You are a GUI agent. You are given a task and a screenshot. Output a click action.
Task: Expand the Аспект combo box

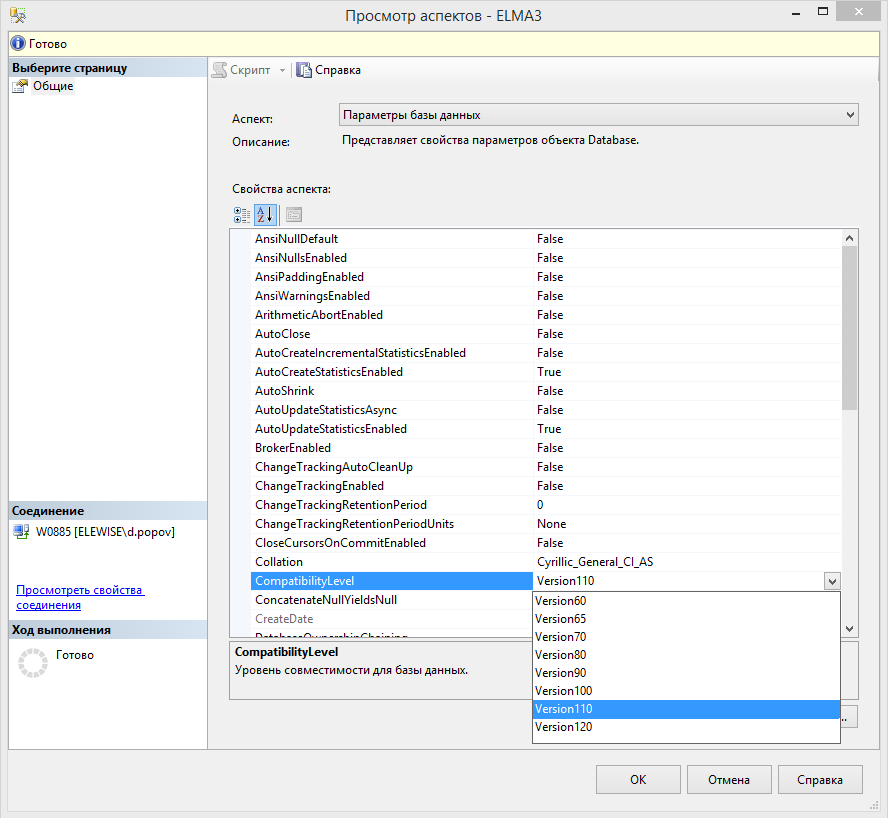850,115
